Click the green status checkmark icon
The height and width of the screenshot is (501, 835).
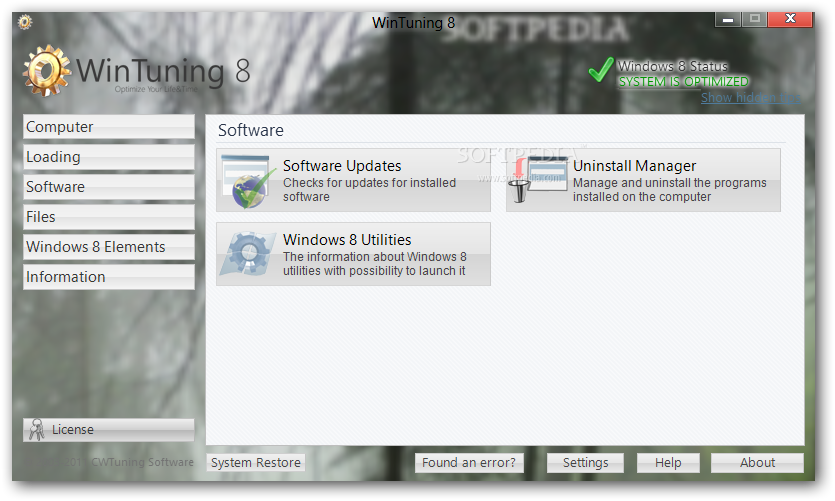tap(601, 70)
